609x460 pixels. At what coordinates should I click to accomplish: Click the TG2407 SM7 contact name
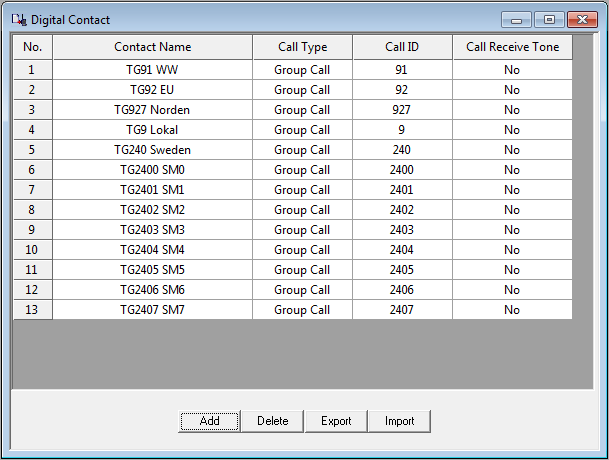click(152, 310)
